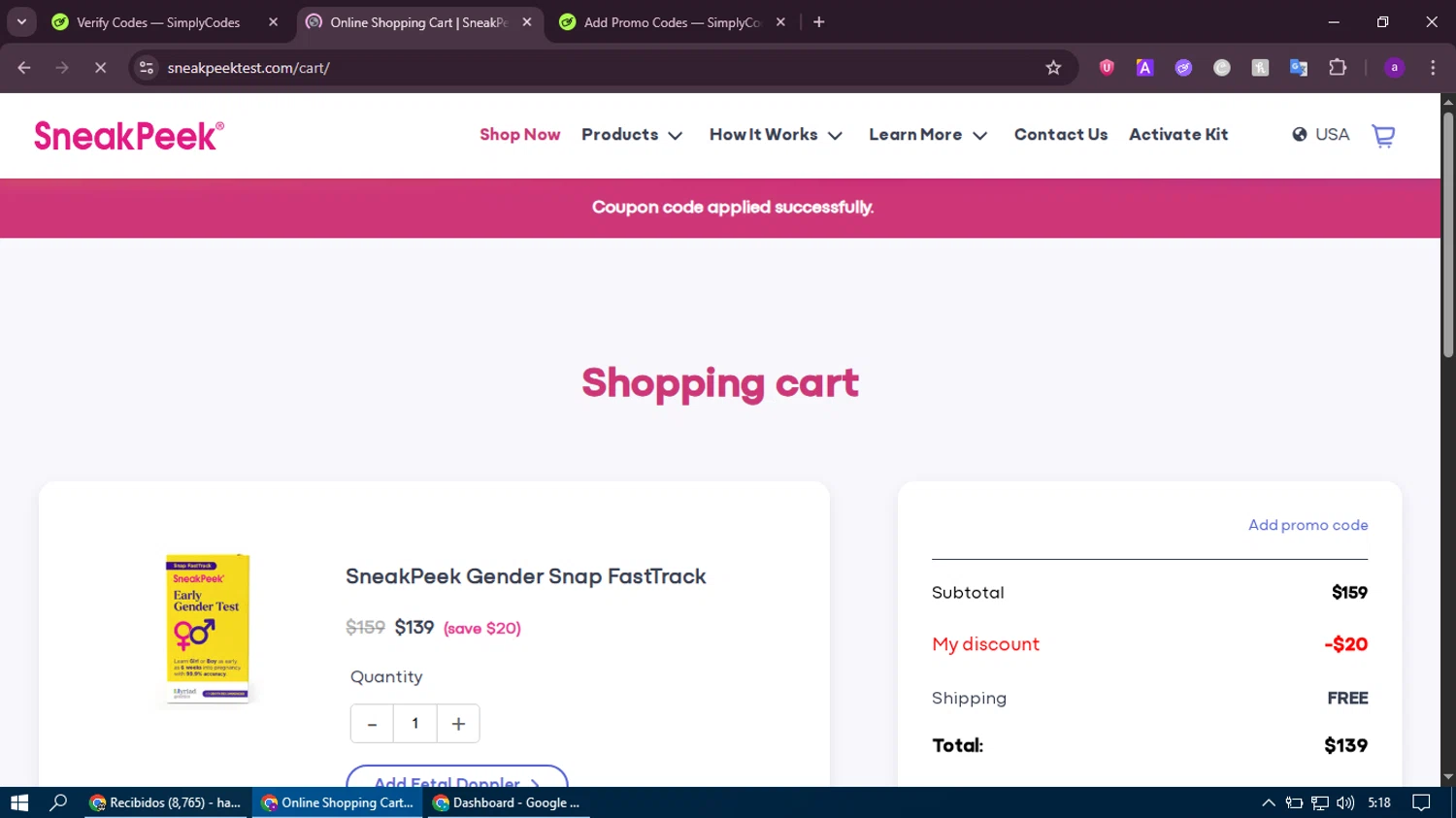1456x818 pixels.
Task: Show hidden system tray icons
Action: tap(1268, 802)
